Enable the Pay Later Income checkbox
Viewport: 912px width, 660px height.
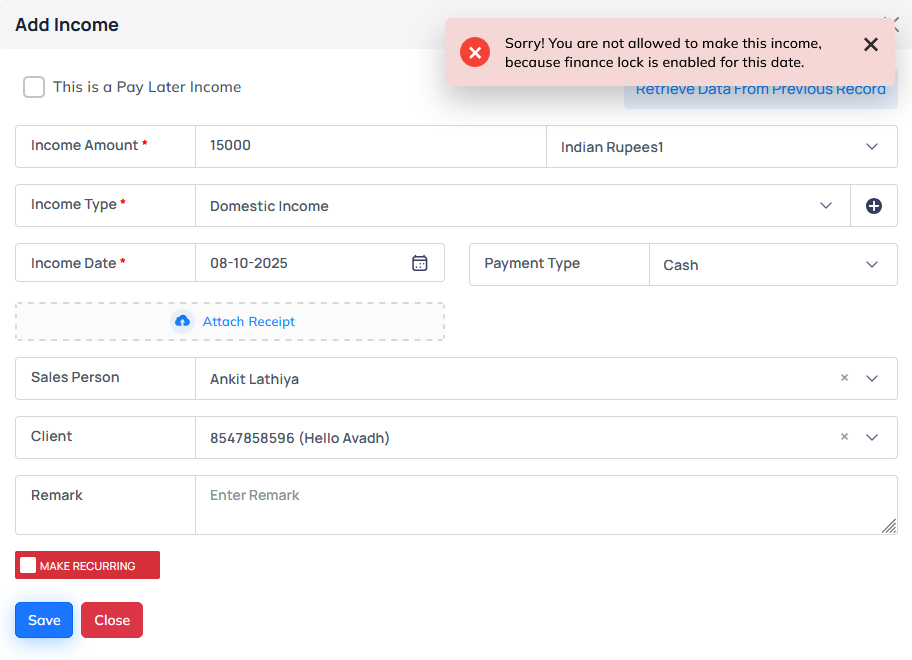tap(34, 87)
